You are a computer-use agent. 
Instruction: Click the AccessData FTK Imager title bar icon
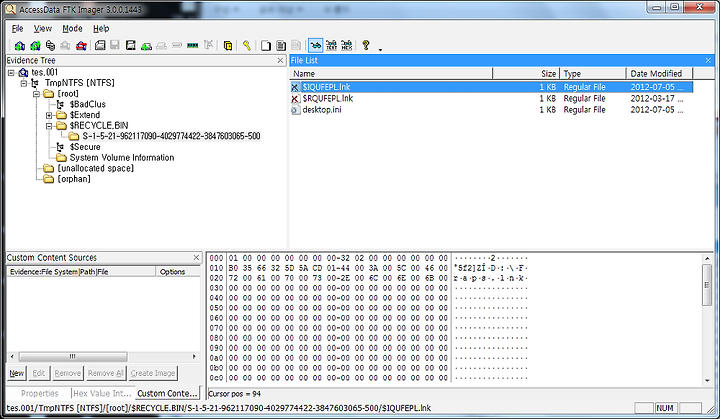(x=10, y=9)
